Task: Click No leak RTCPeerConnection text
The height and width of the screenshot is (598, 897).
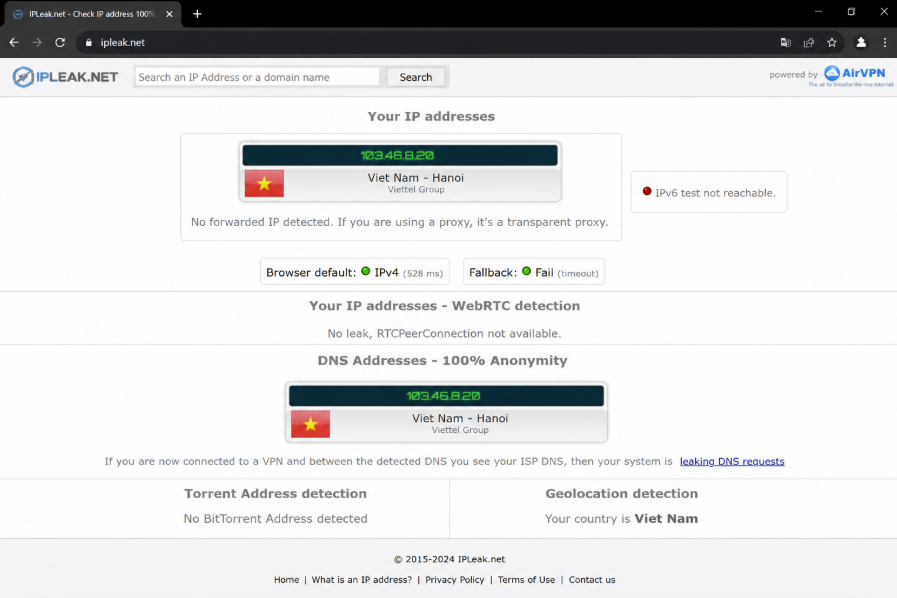Action: pyautogui.click(x=444, y=333)
